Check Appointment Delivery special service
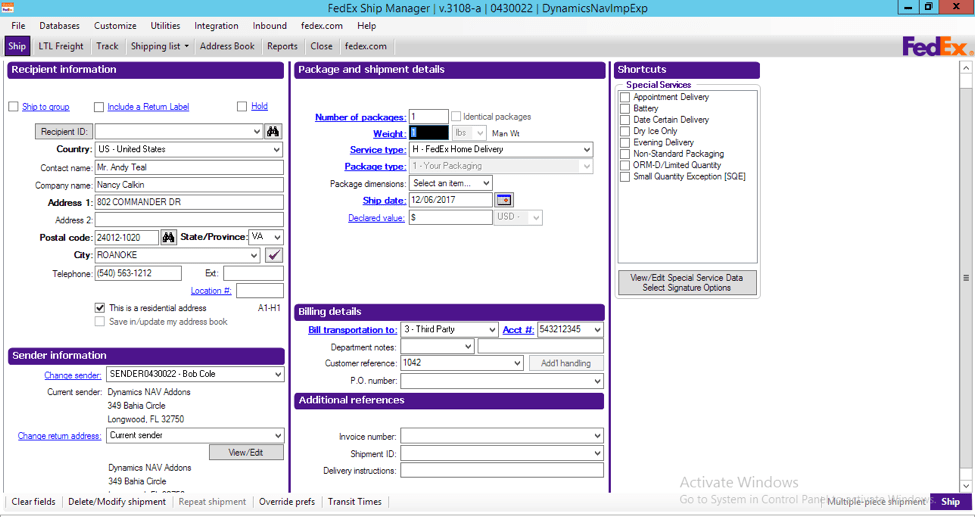975x517 pixels. 626,97
